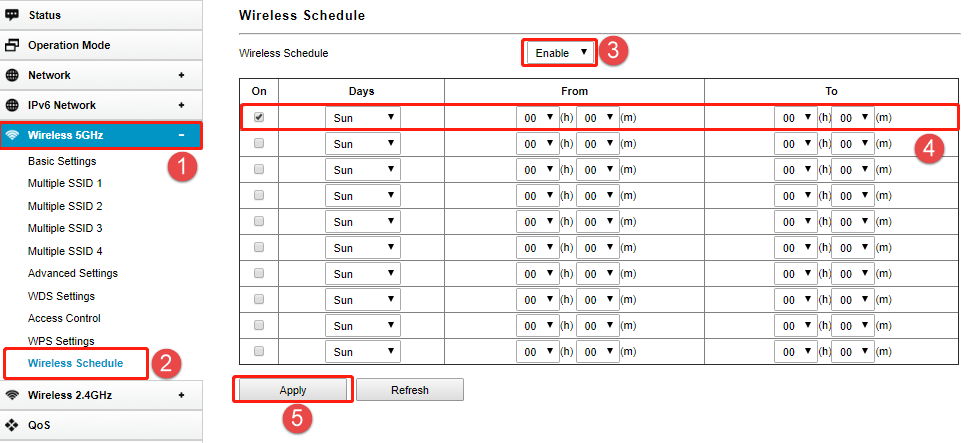Uncheck the first schedule row checkbox
973x443 pixels.
[x=259, y=117]
